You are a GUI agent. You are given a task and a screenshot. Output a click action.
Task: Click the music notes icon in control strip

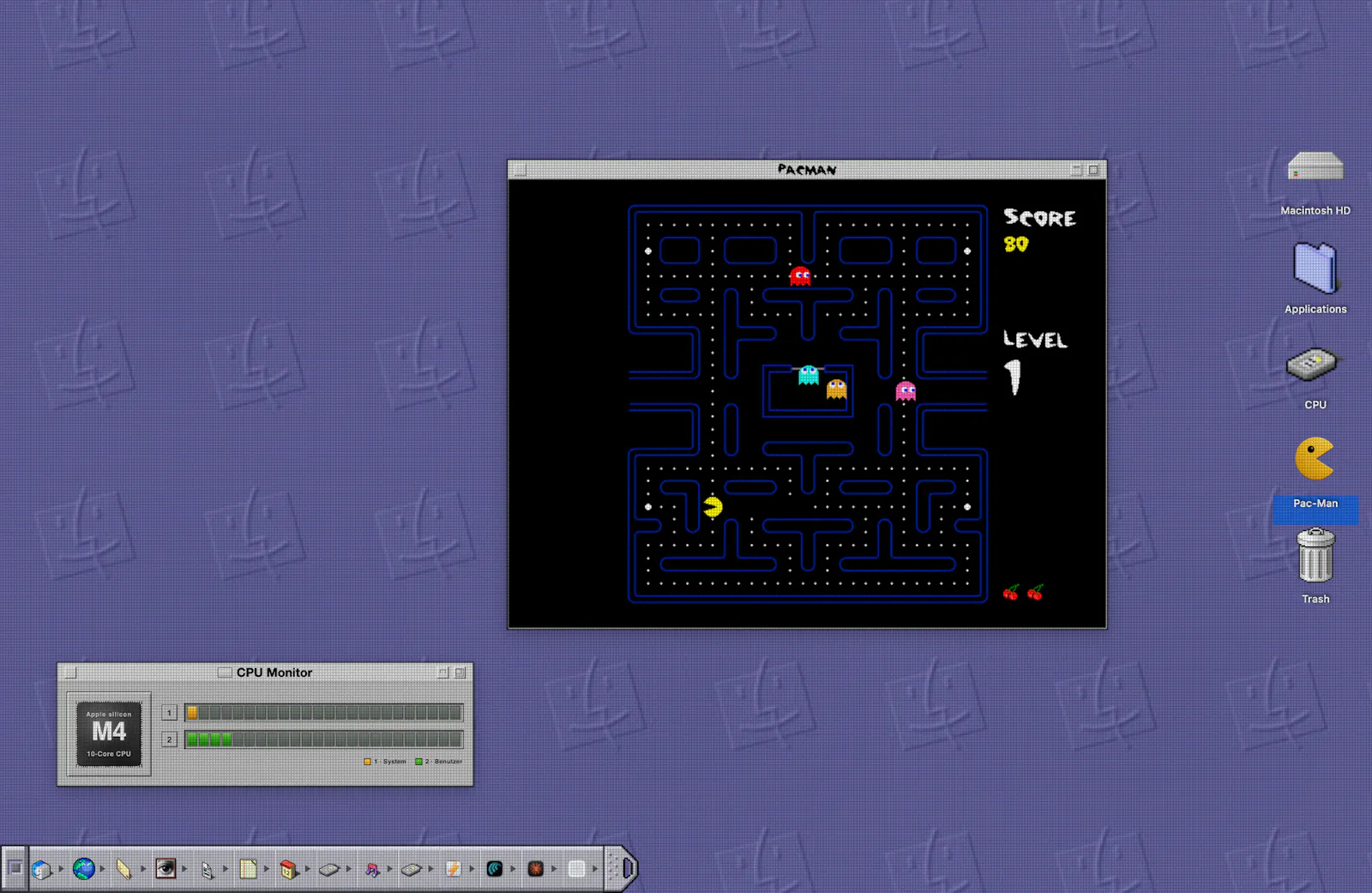(x=371, y=870)
